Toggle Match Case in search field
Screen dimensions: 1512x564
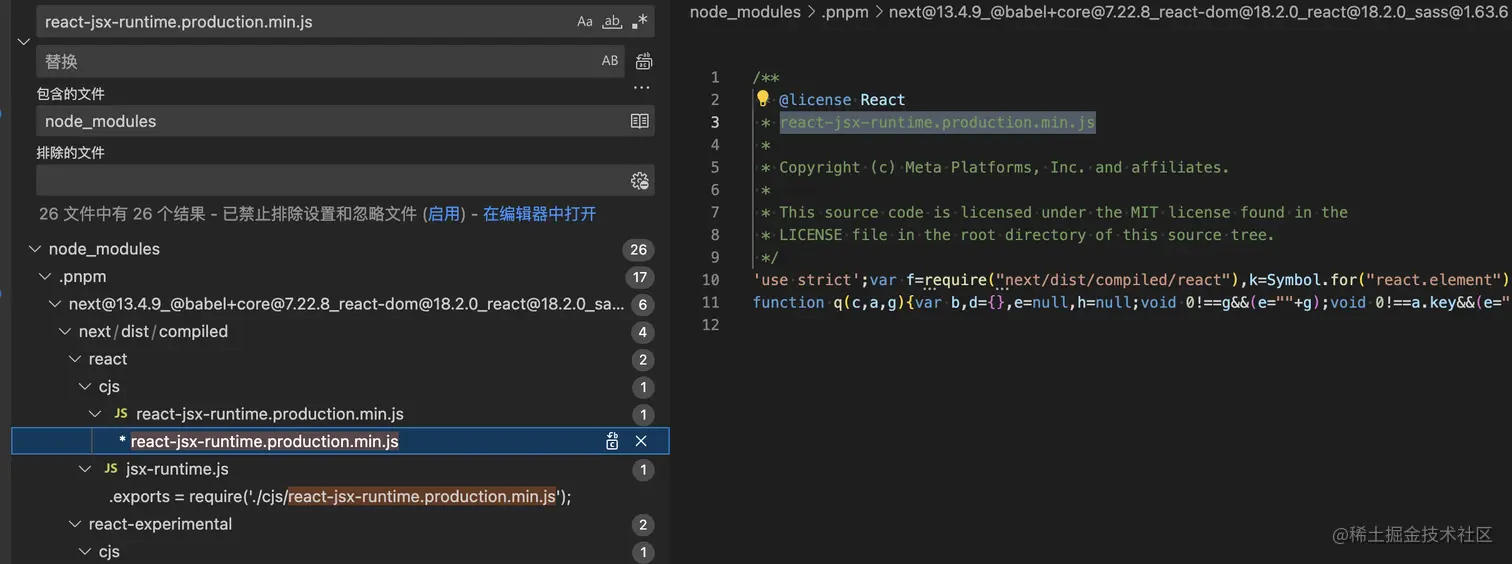[585, 22]
